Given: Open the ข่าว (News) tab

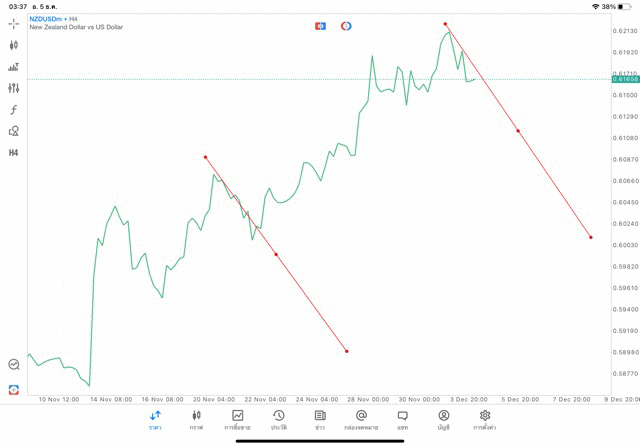Looking at the screenshot, I should pyautogui.click(x=320, y=420).
